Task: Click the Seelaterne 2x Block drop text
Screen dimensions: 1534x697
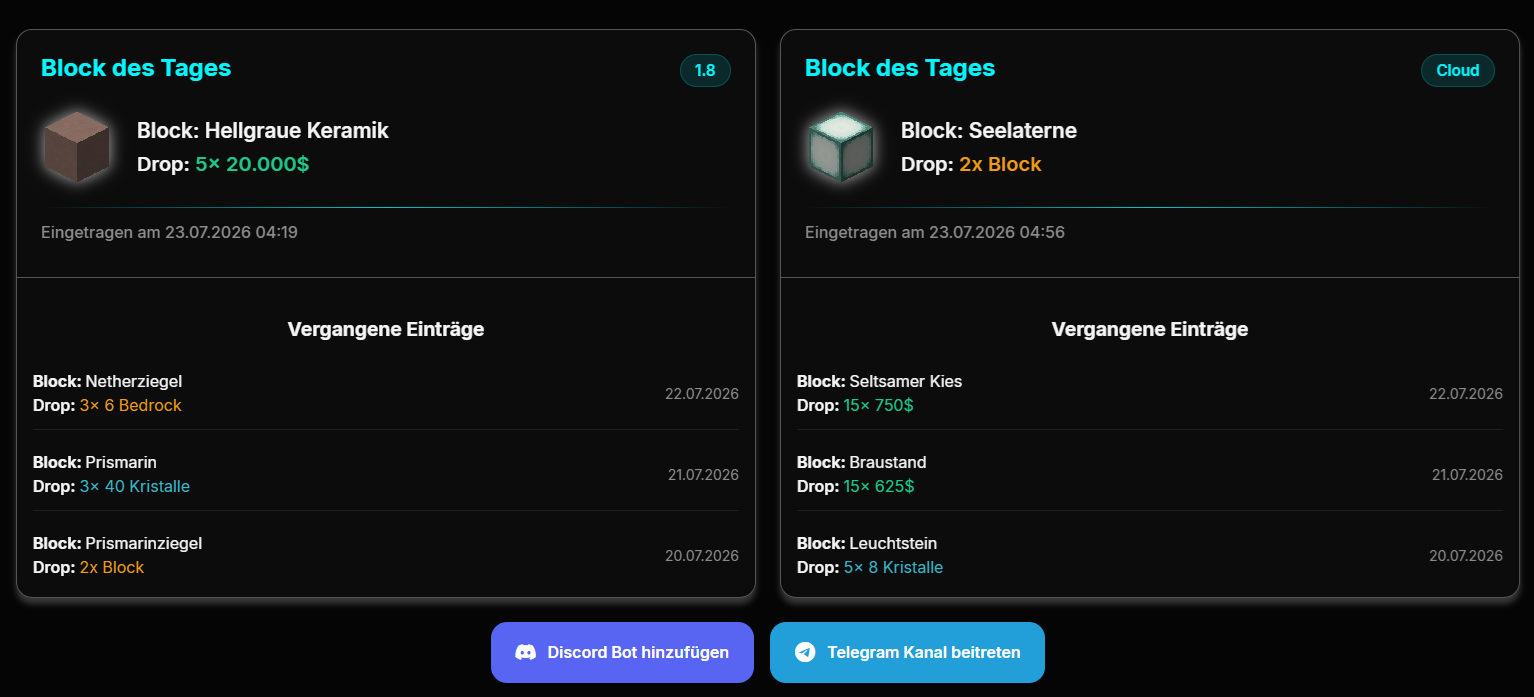Action: click(x=1000, y=164)
